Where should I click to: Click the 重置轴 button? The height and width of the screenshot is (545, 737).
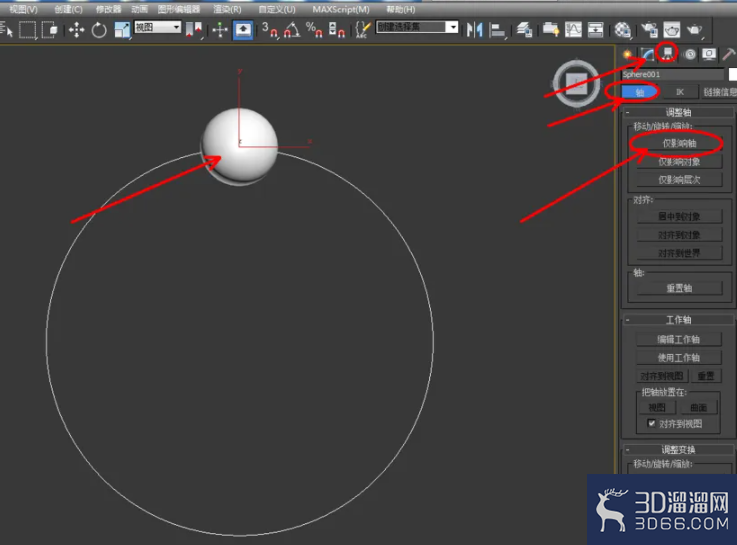pyautogui.click(x=679, y=288)
